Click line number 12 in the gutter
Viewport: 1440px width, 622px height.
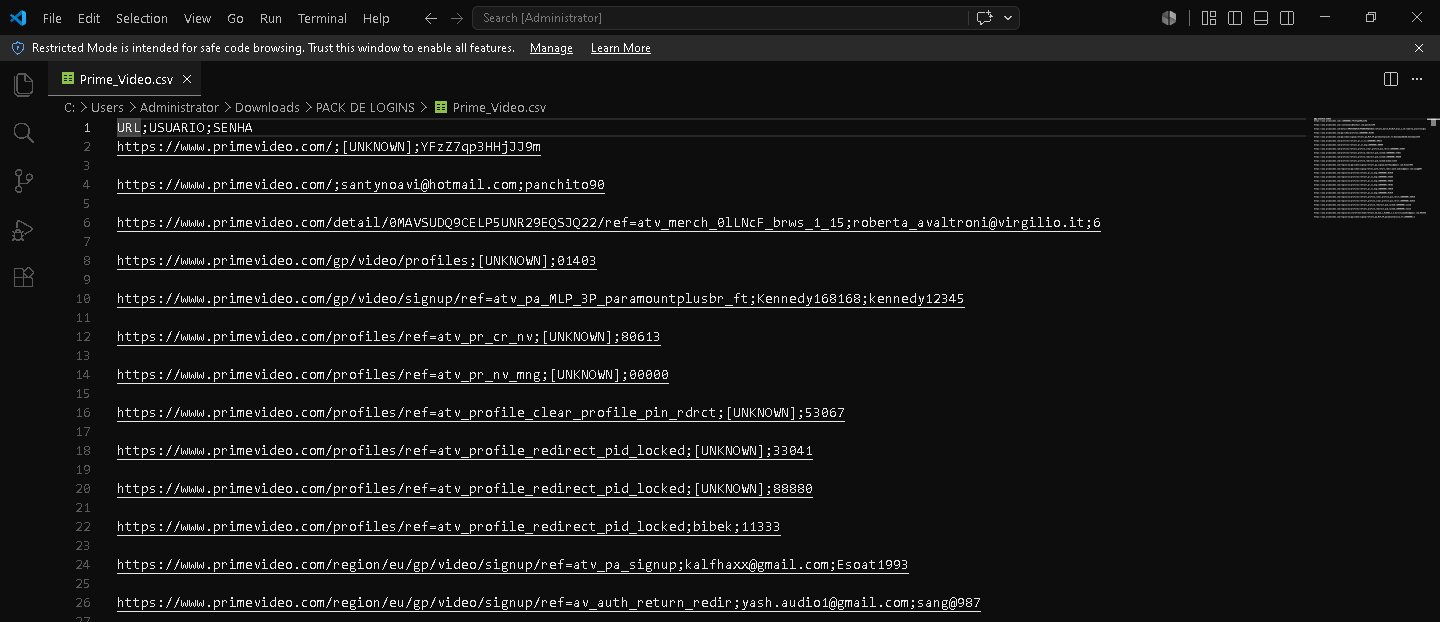click(x=83, y=336)
